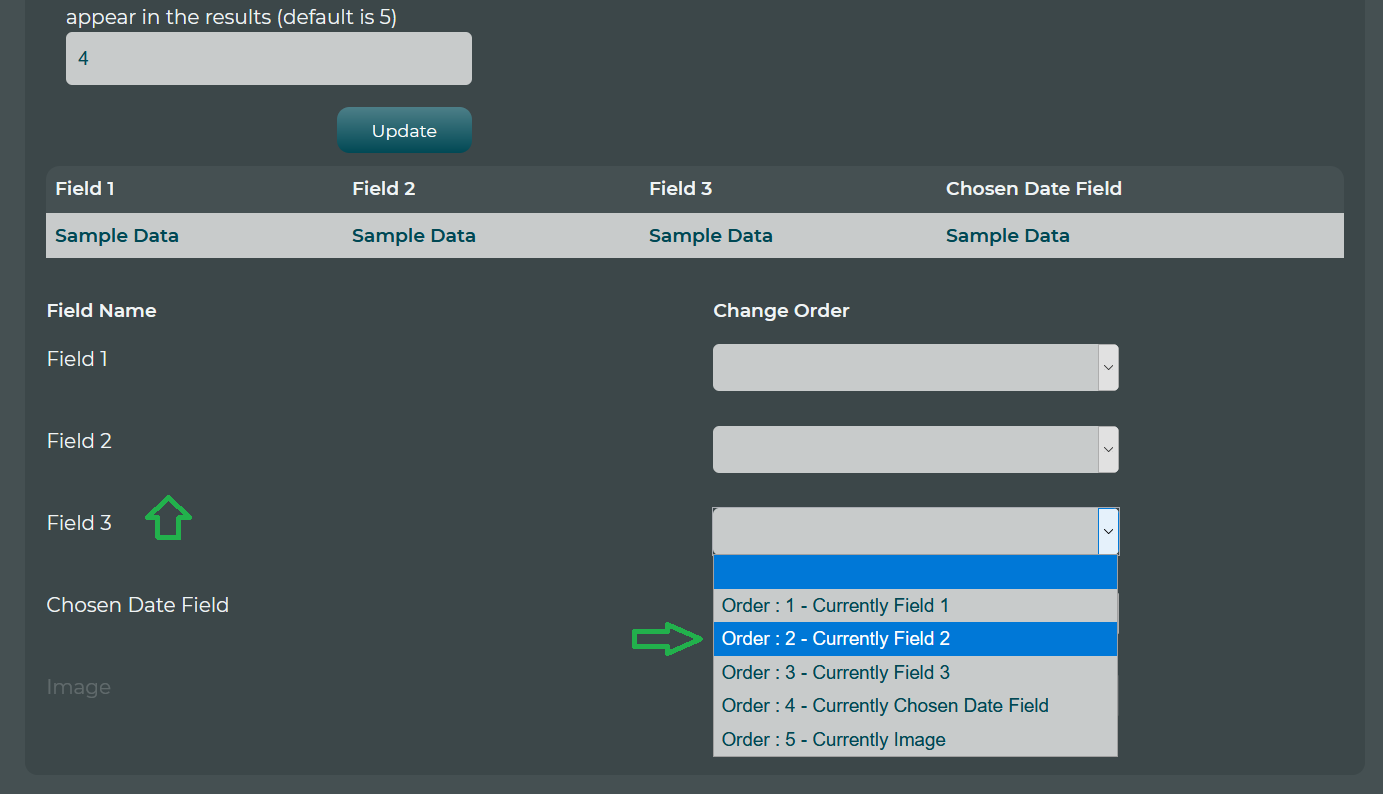Choose Order : 4 - Currently Chosen Date Field
Image resolution: width=1383 pixels, height=794 pixels.
pyautogui.click(x=915, y=706)
